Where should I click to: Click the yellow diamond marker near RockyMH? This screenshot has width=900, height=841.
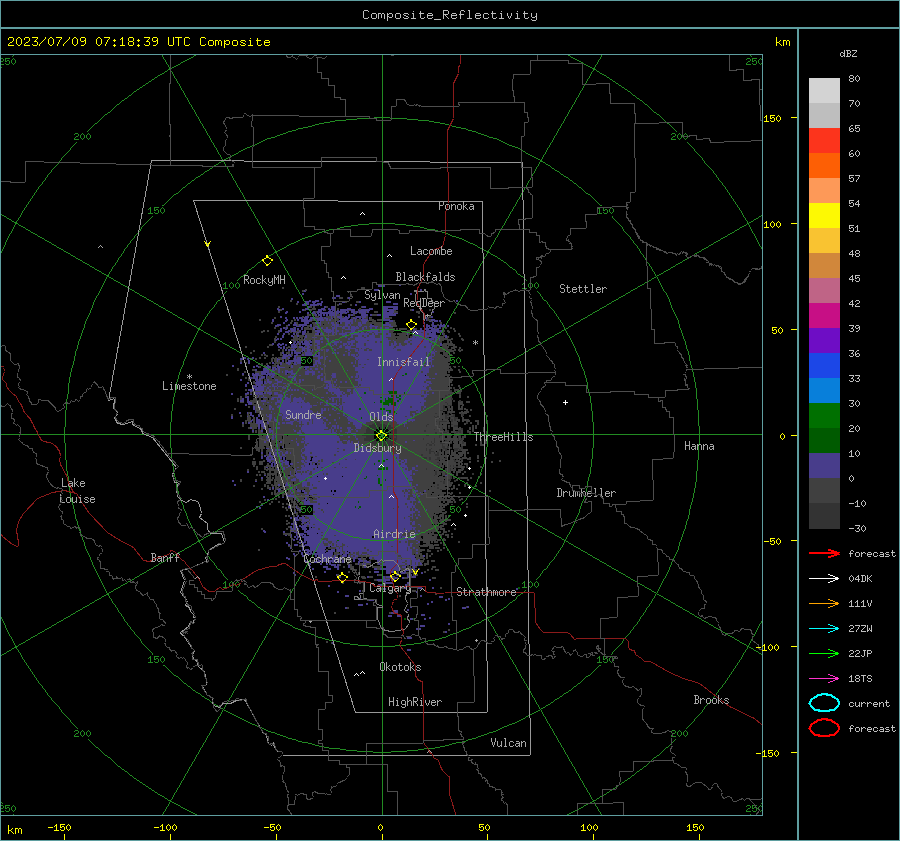click(x=267, y=261)
